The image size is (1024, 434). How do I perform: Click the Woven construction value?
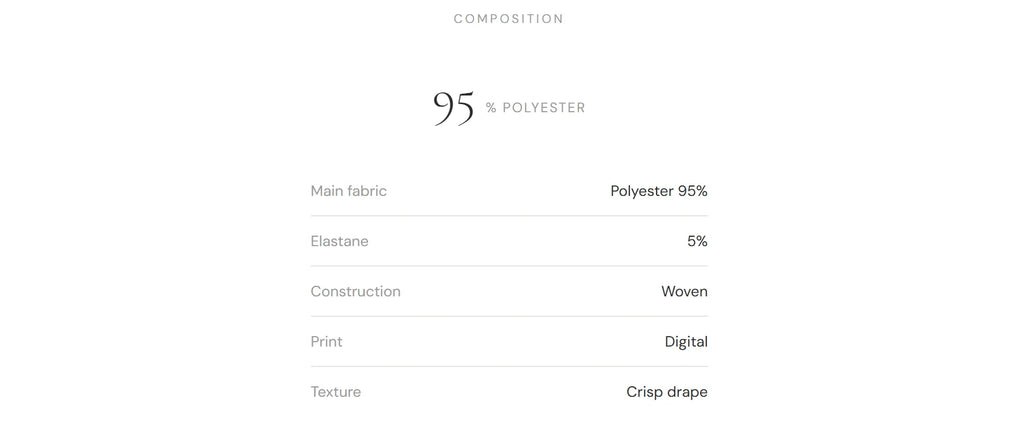click(684, 292)
